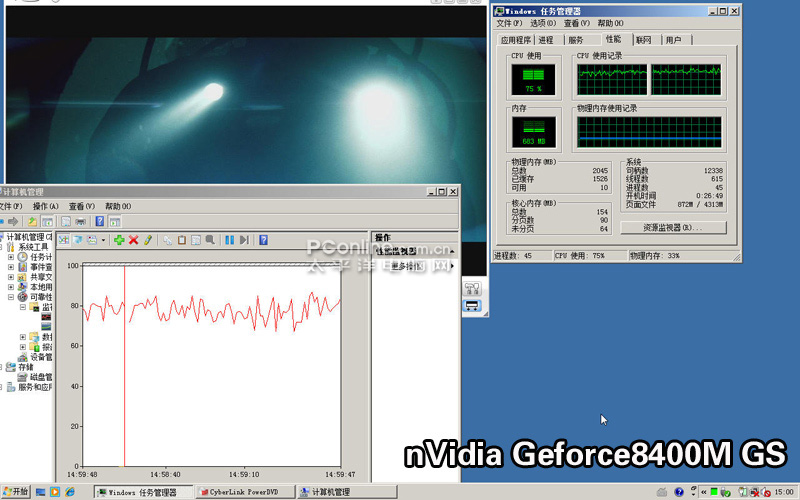Image resolution: width=800 pixels, height=500 pixels.
Task: Click the 开始 Start button
Action: 16,492
